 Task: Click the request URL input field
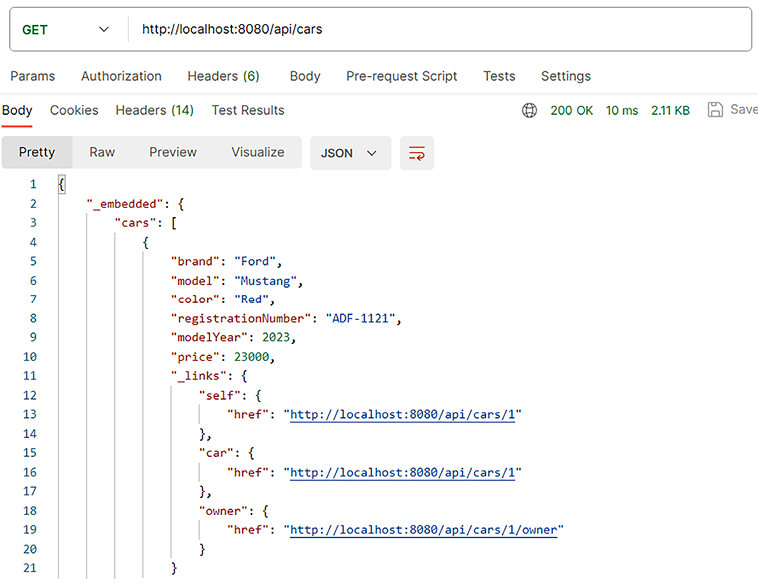click(440, 30)
